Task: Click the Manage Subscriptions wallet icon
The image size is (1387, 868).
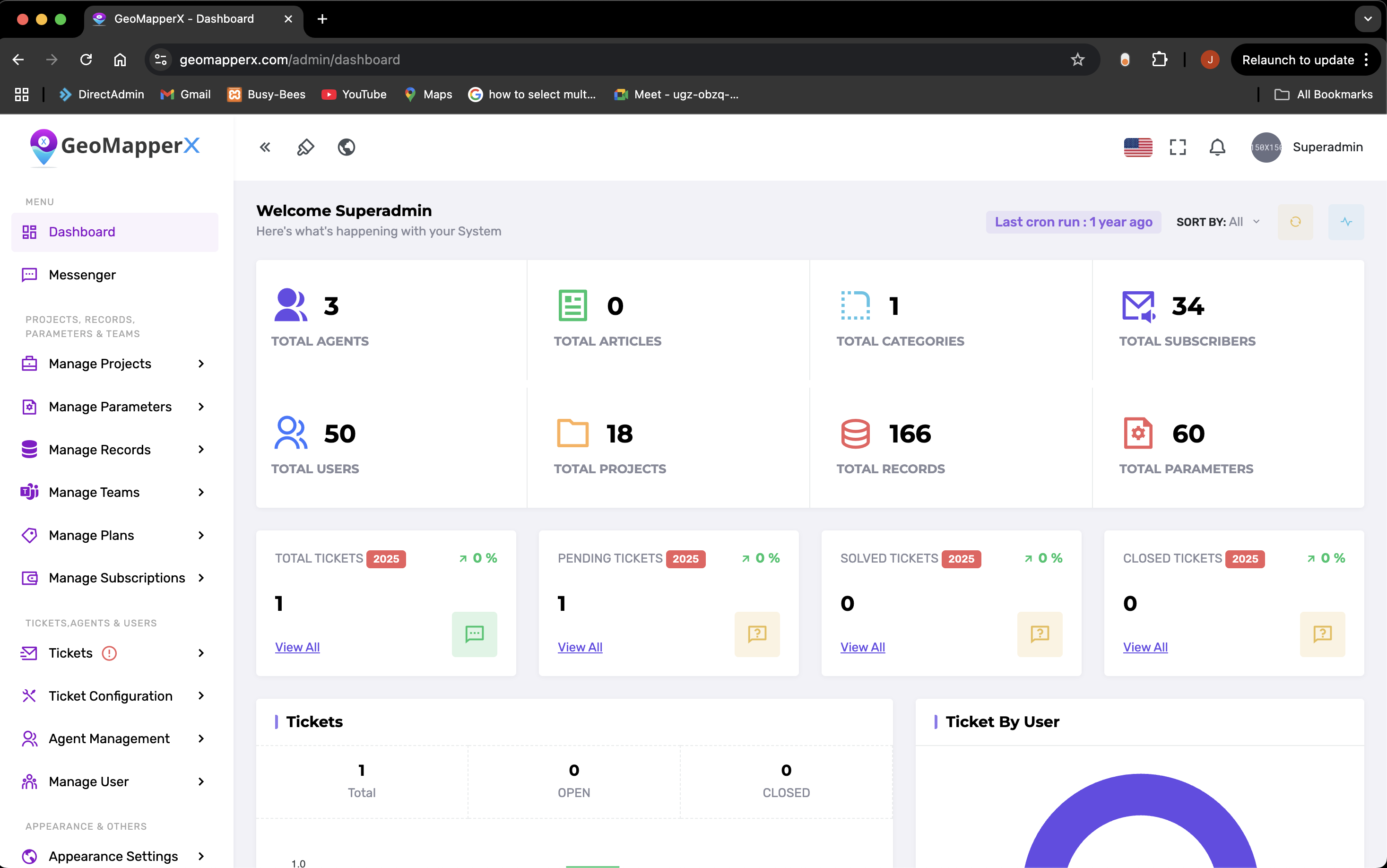Action: [29, 578]
